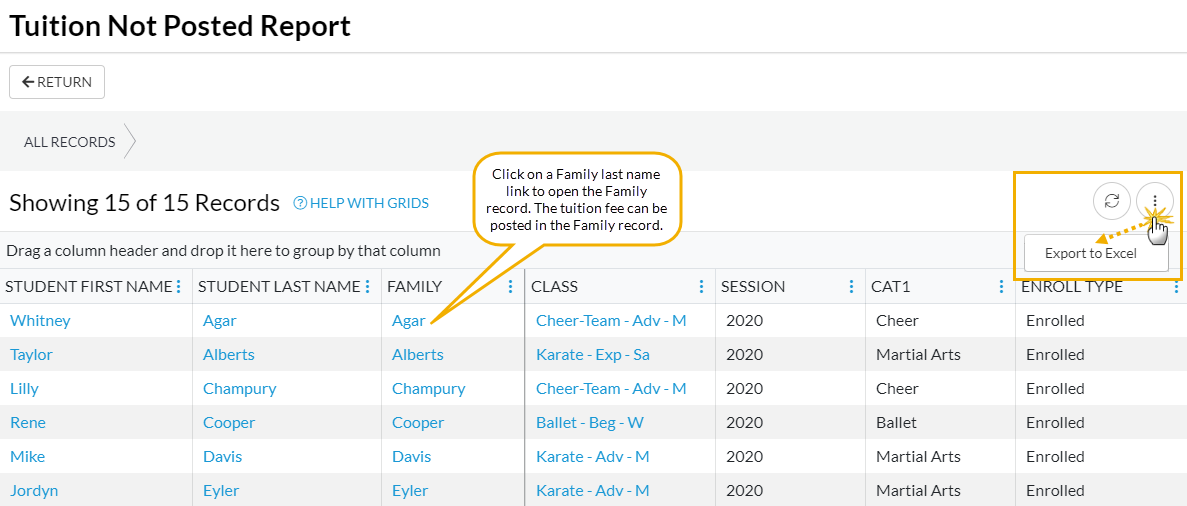Viewport: 1187px width, 506px height.
Task: Open Session column options menu
Action: click(x=851, y=287)
